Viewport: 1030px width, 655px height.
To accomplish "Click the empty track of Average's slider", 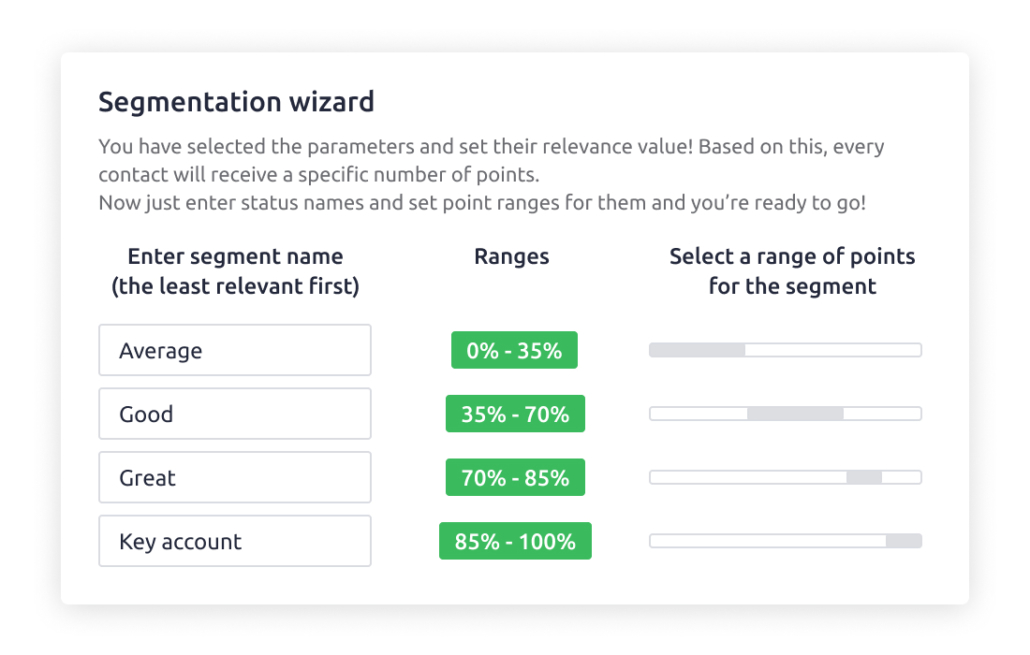I will [832, 350].
